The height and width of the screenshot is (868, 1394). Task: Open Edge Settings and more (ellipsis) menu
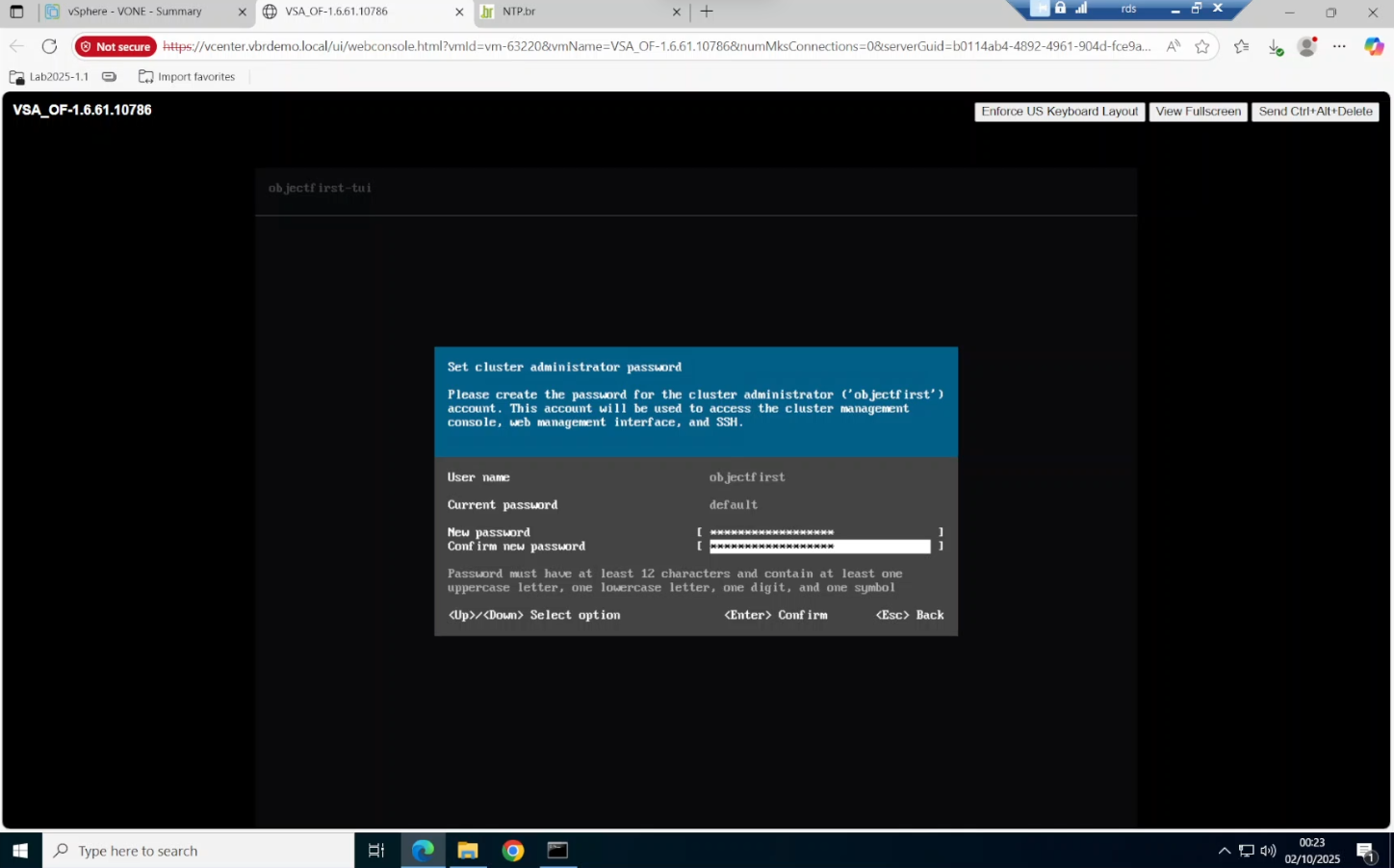pyautogui.click(x=1339, y=46)
